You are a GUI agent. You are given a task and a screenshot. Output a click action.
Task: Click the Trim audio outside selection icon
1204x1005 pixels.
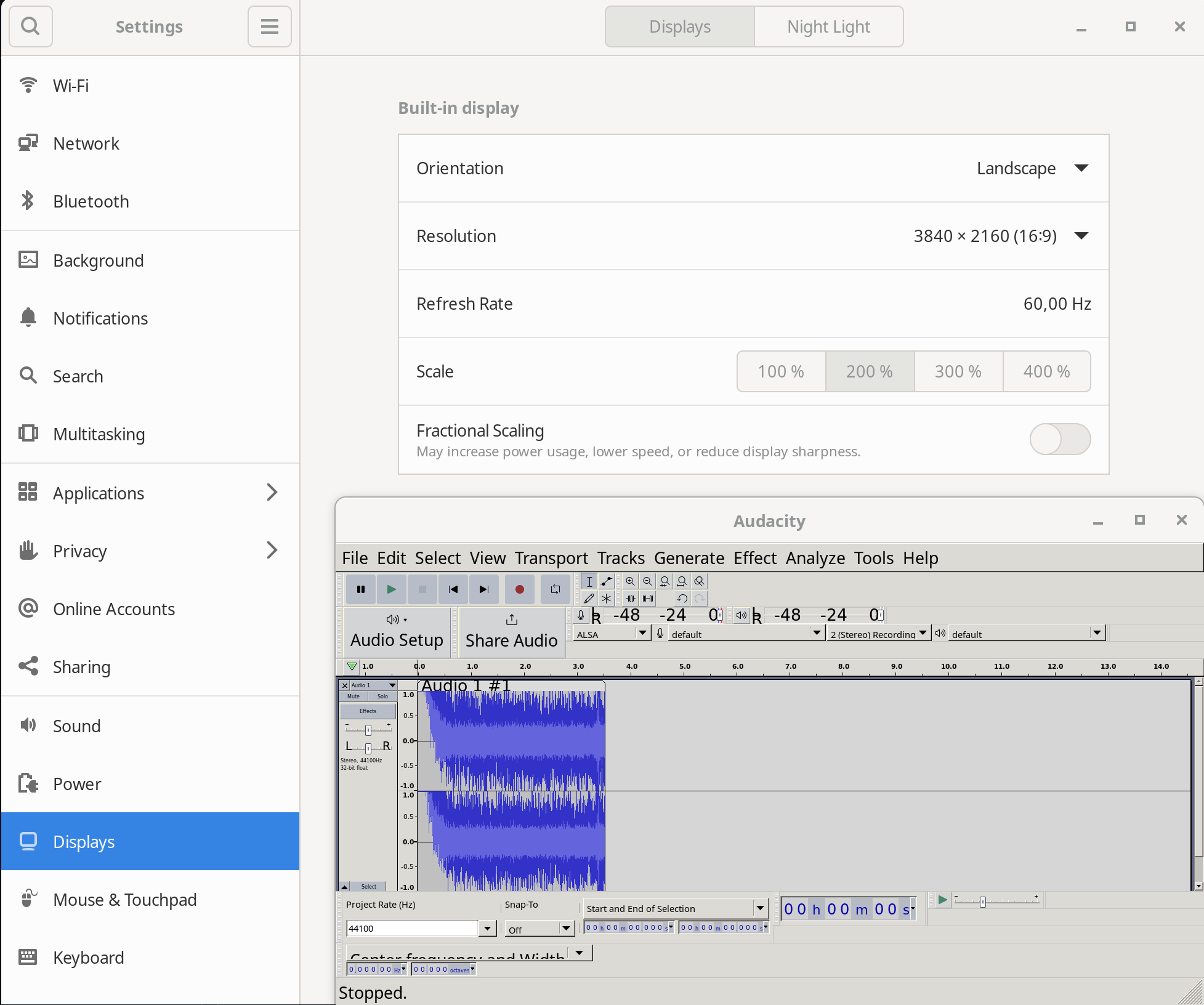click(x=630, y=598)
